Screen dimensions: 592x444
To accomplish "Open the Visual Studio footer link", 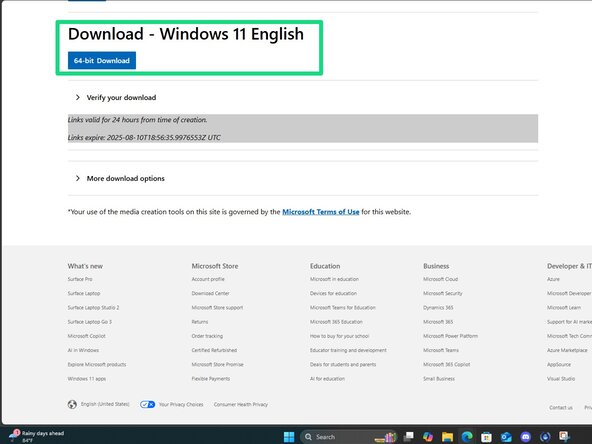I will click(561, 379).
